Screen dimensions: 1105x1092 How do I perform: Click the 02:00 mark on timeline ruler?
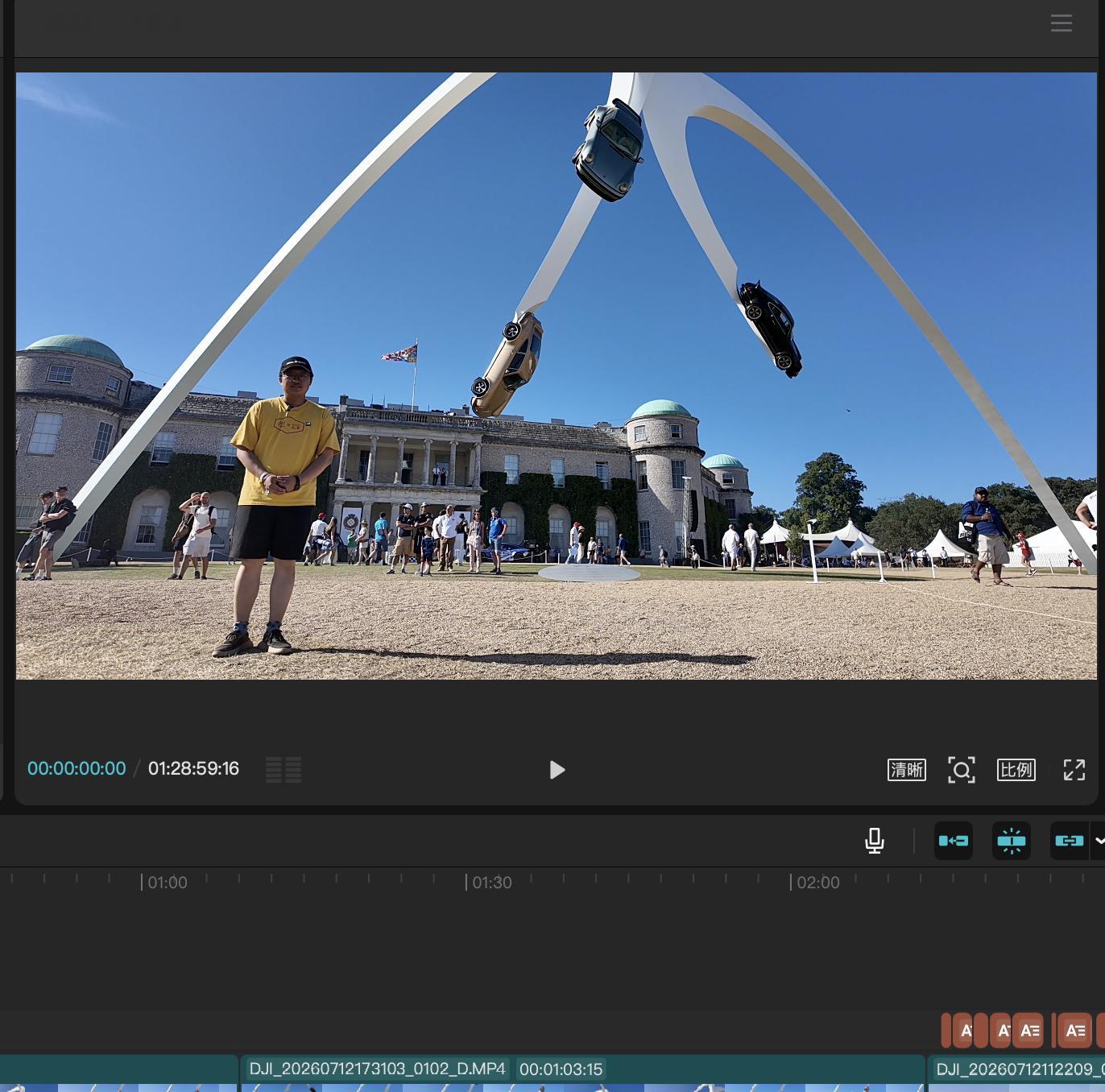pos(817,883)
